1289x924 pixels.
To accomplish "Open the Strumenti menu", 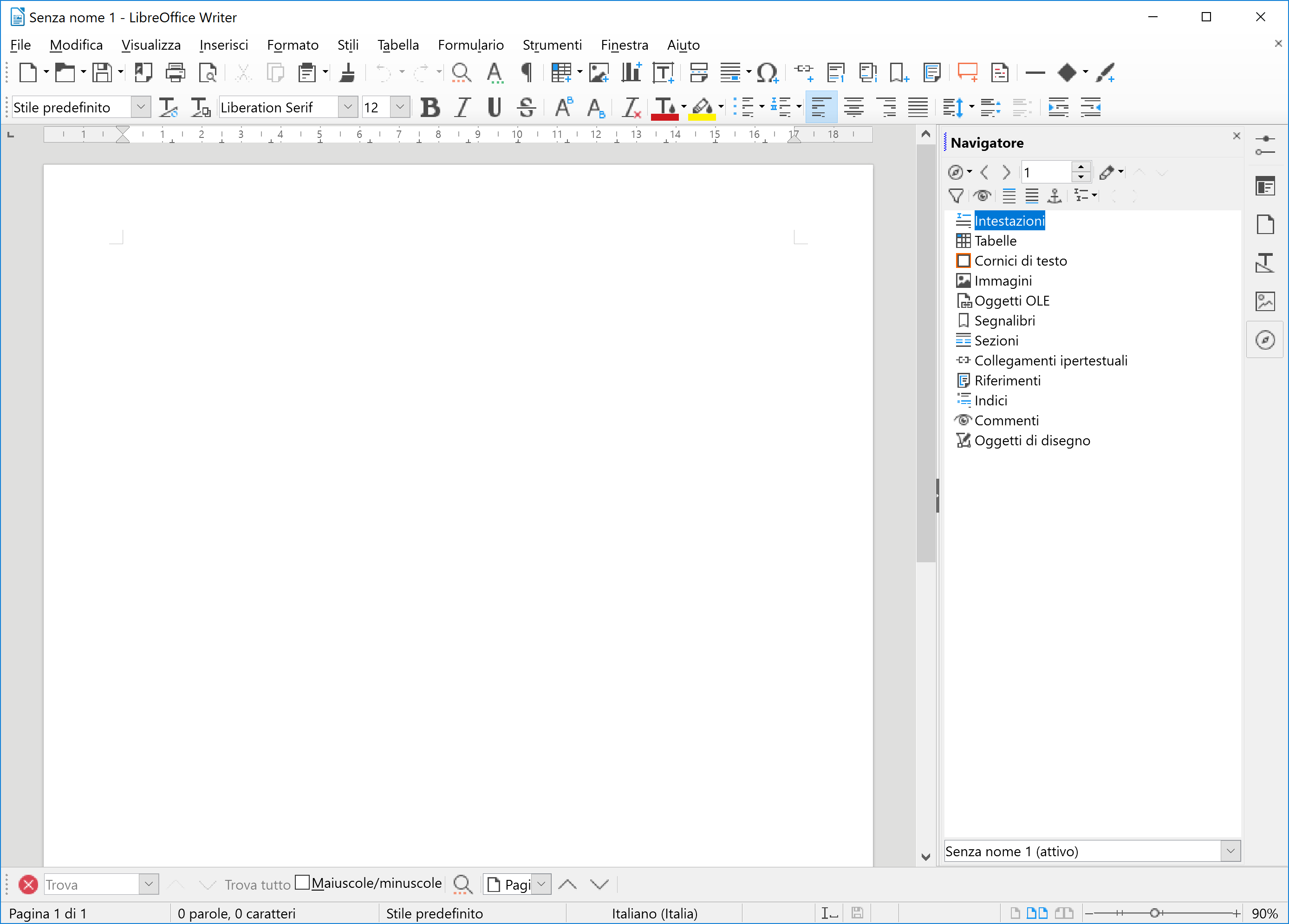I will tap(551, 45).
